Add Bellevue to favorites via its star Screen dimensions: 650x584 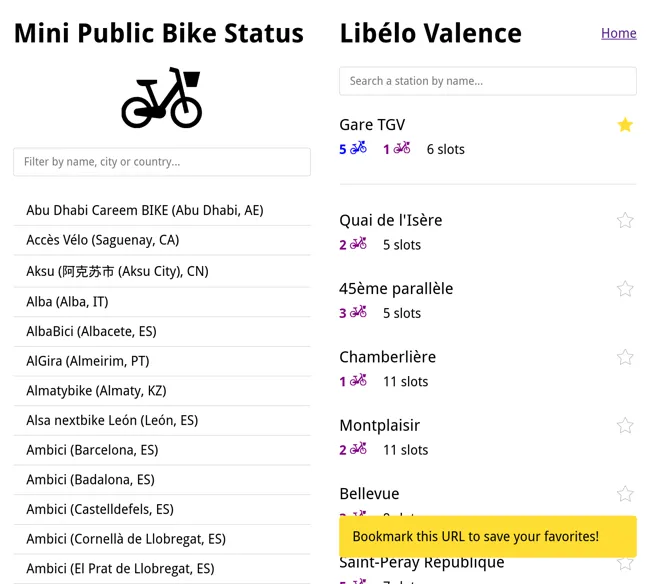[x=625, y=494]
